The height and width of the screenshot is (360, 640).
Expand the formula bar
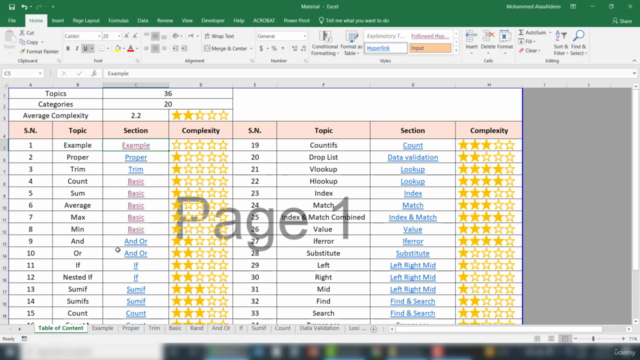[x=634, y=73]
